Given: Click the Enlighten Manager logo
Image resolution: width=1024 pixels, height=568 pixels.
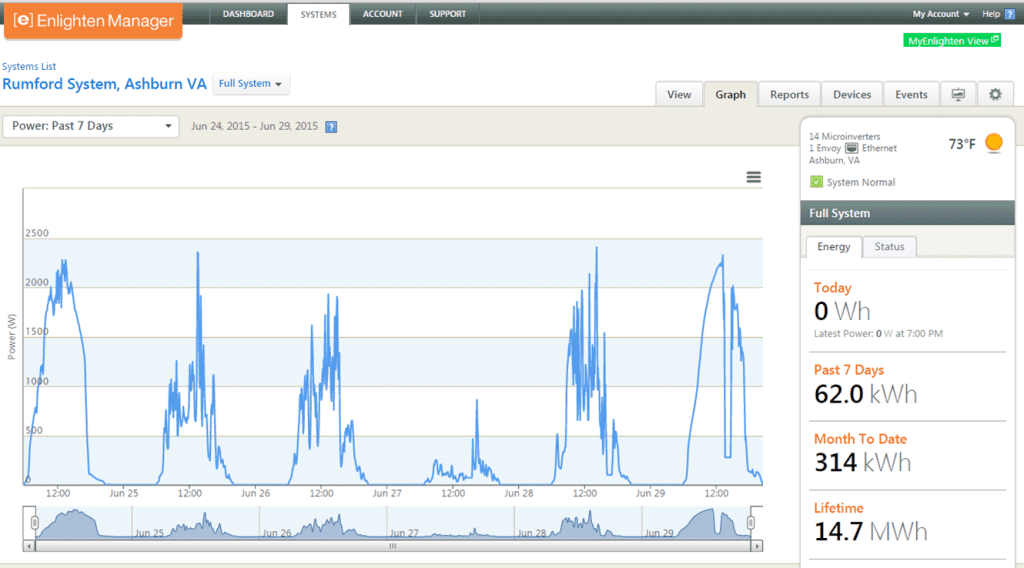Looking at the screenshot, I should point(93,21).
